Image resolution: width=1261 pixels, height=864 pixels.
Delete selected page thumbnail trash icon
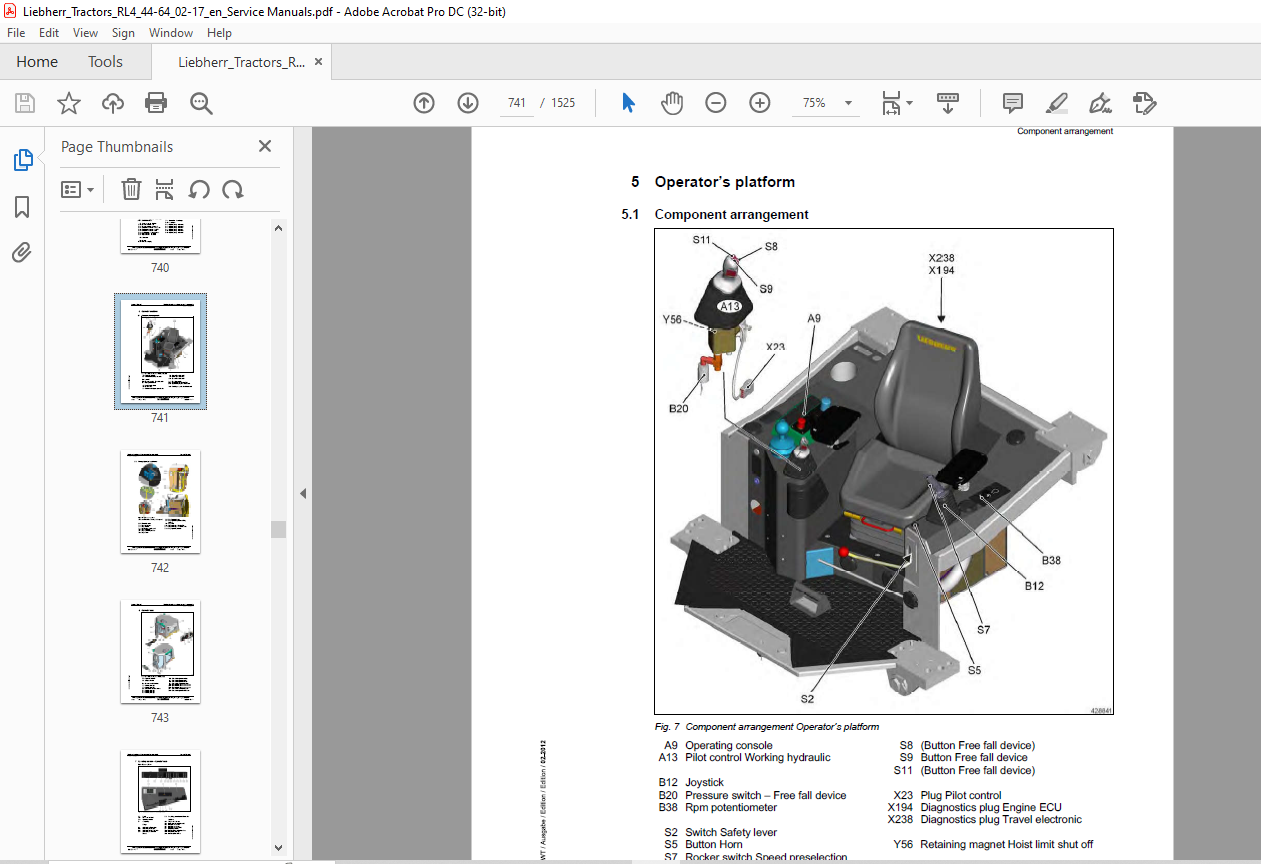coord(131,189)
